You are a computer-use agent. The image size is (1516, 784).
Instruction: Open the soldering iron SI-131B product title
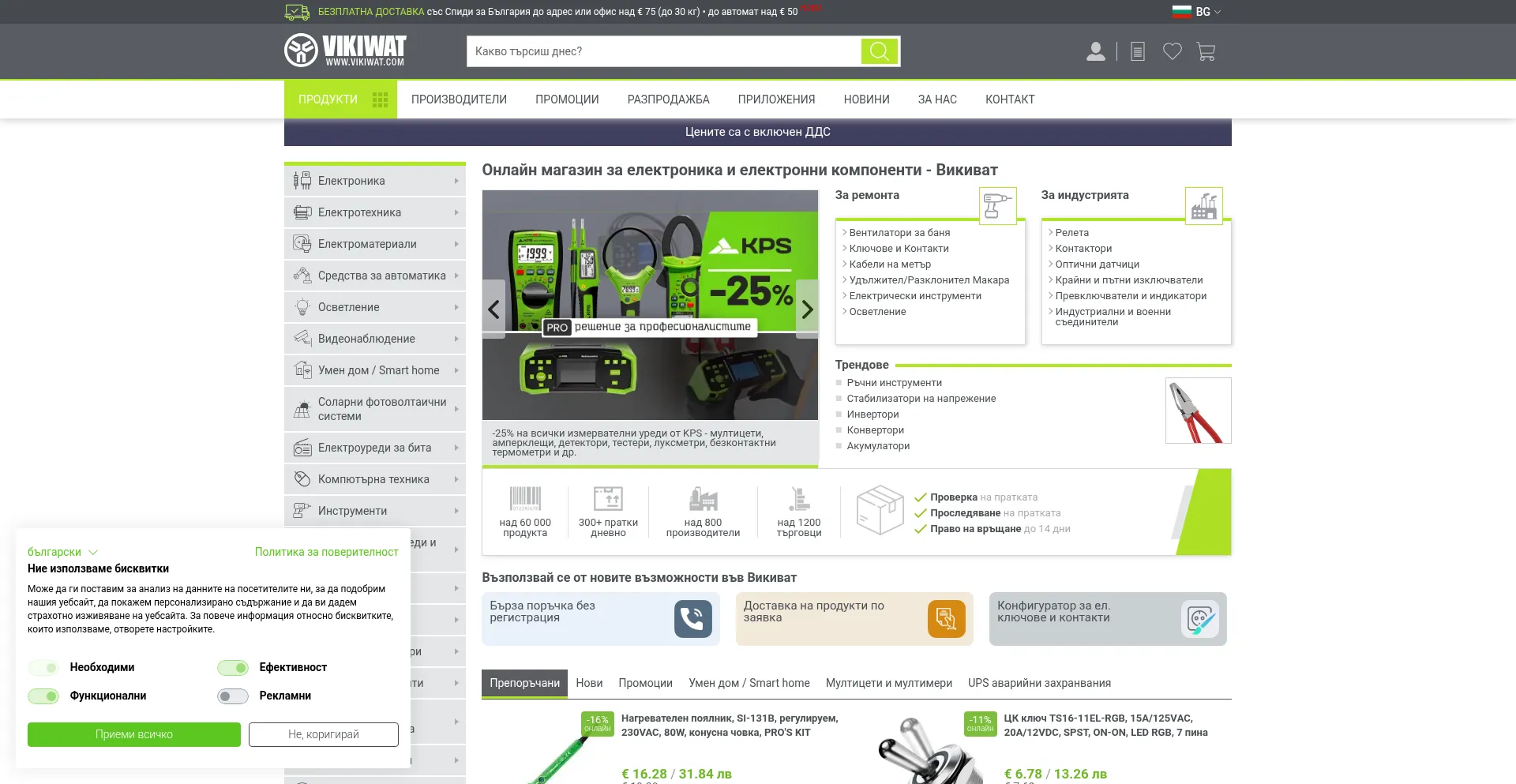pyautogui.click(x=730, y=726)
